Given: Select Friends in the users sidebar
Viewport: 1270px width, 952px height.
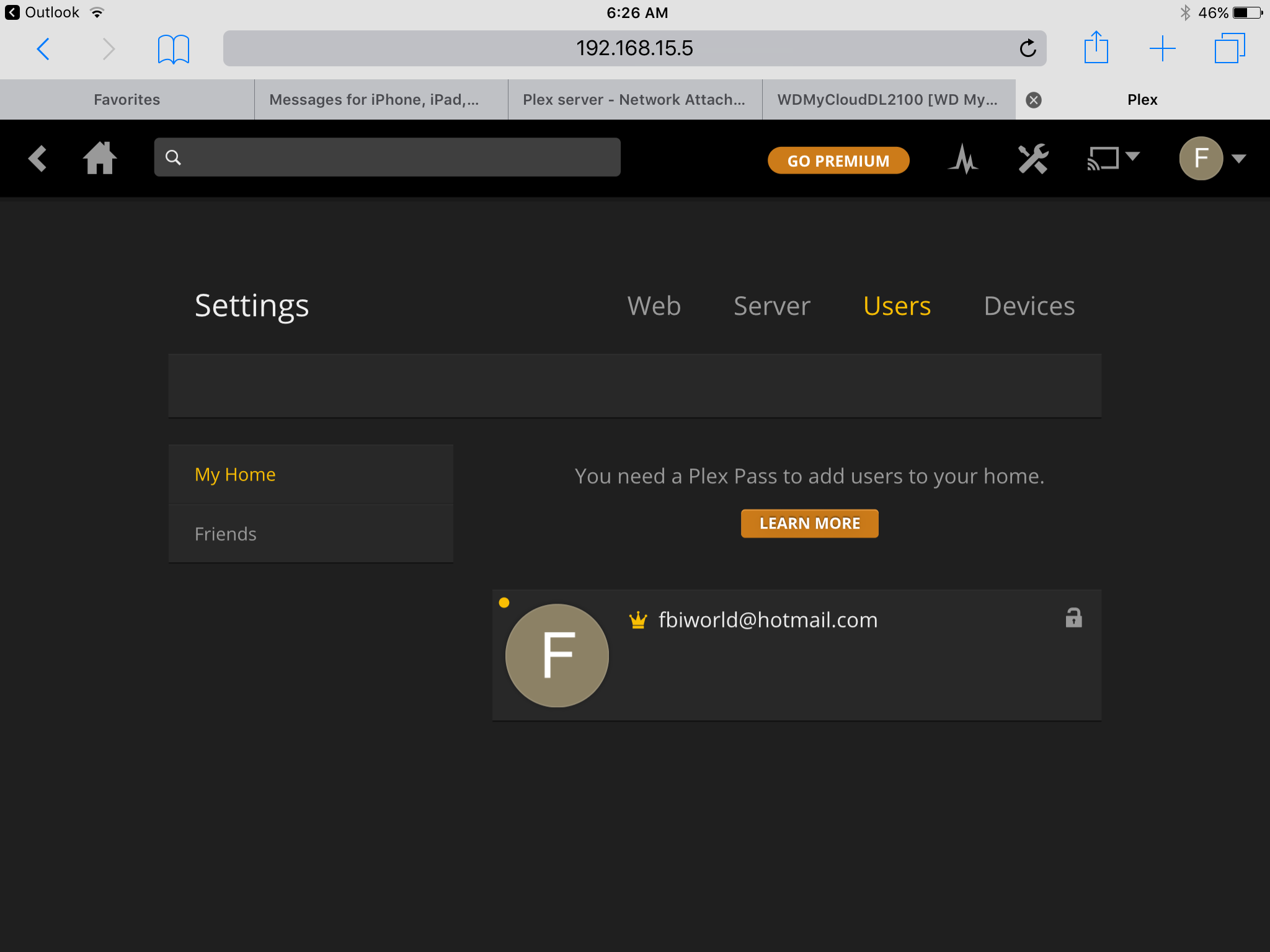Looking at the screenshot, I should tap(226, 534).
